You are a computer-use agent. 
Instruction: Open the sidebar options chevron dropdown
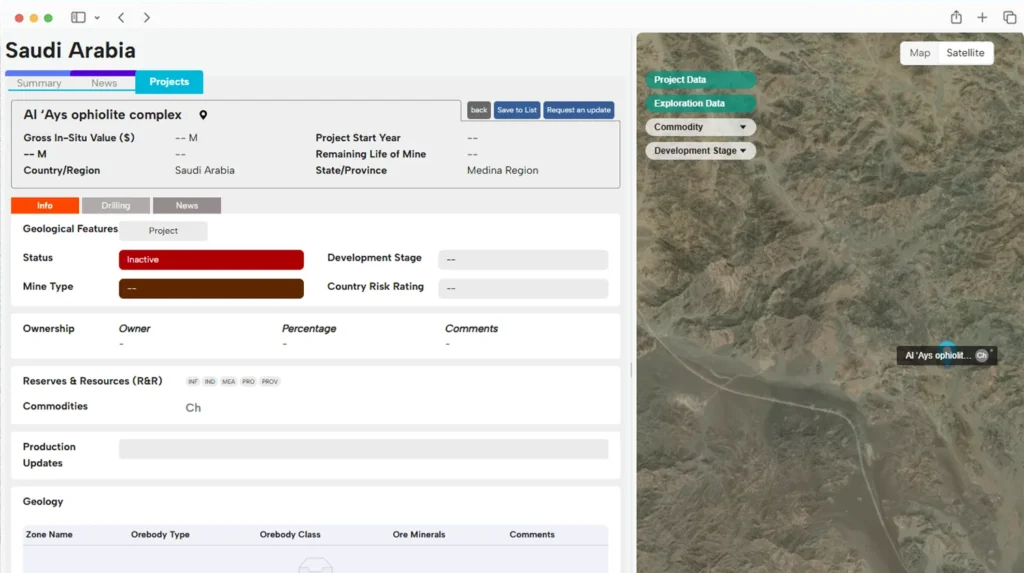click(x=97, y=18)
